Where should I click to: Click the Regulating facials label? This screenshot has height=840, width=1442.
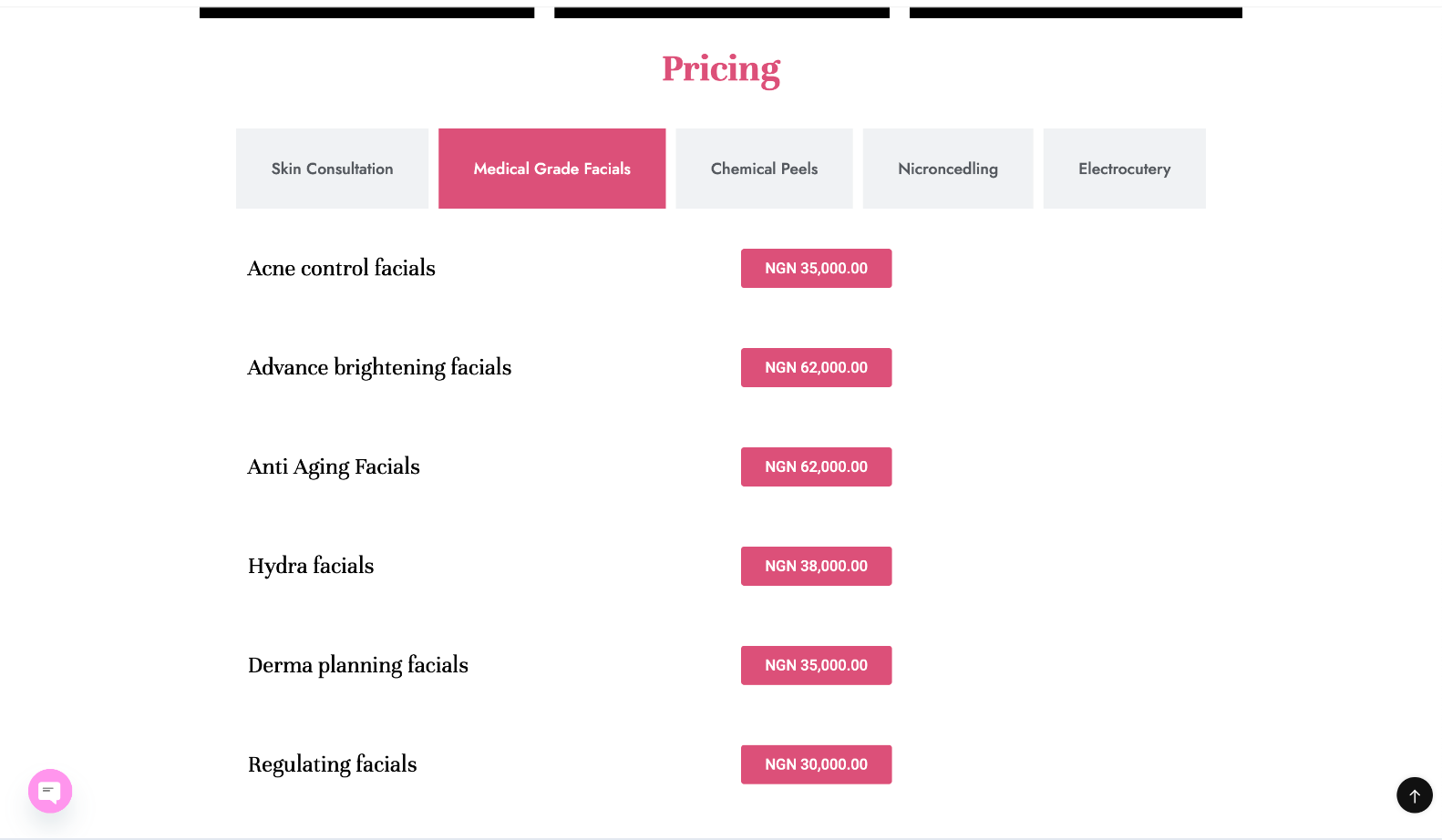coord(333,765)
